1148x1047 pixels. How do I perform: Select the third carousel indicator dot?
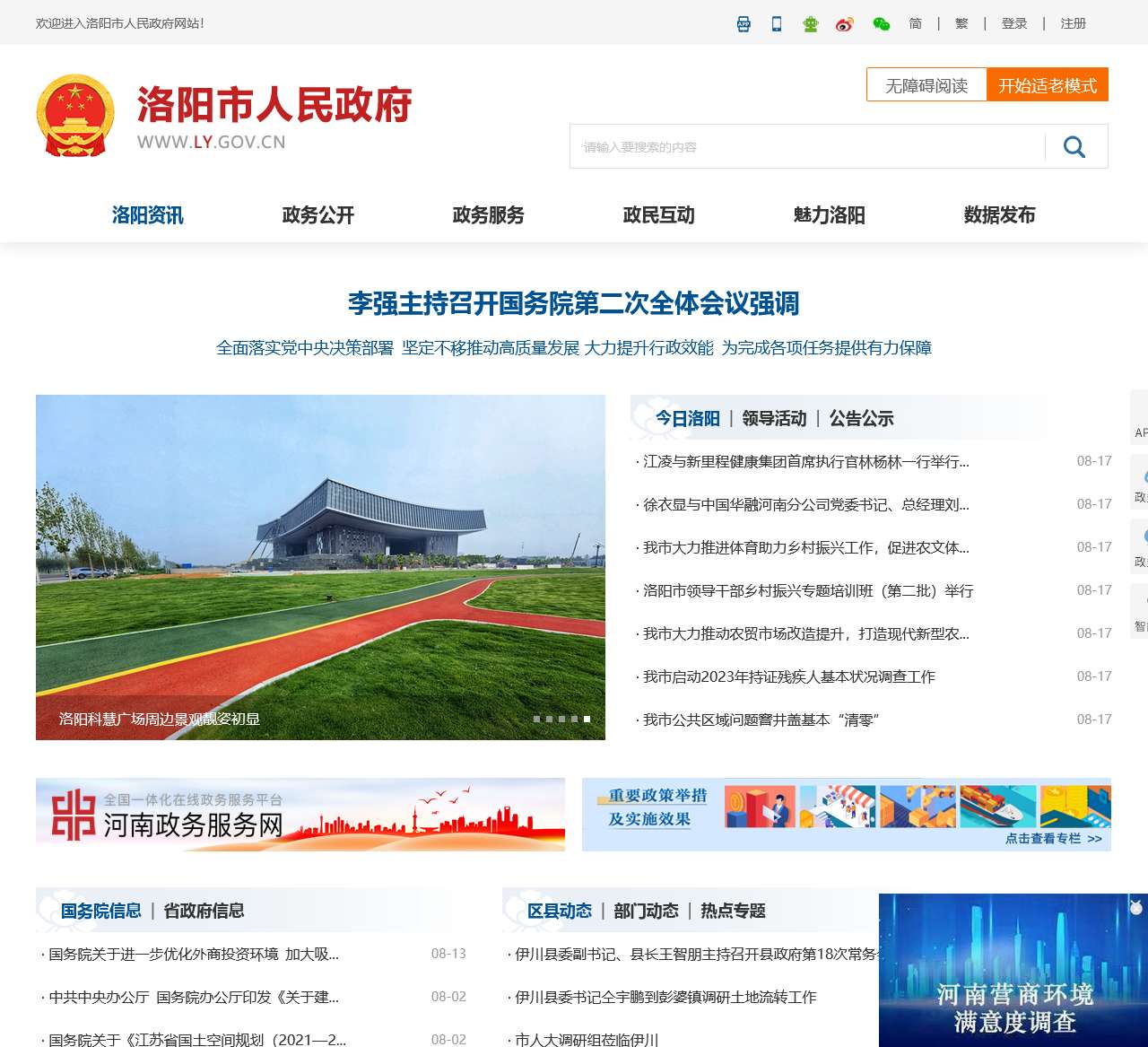coord(561,719)
